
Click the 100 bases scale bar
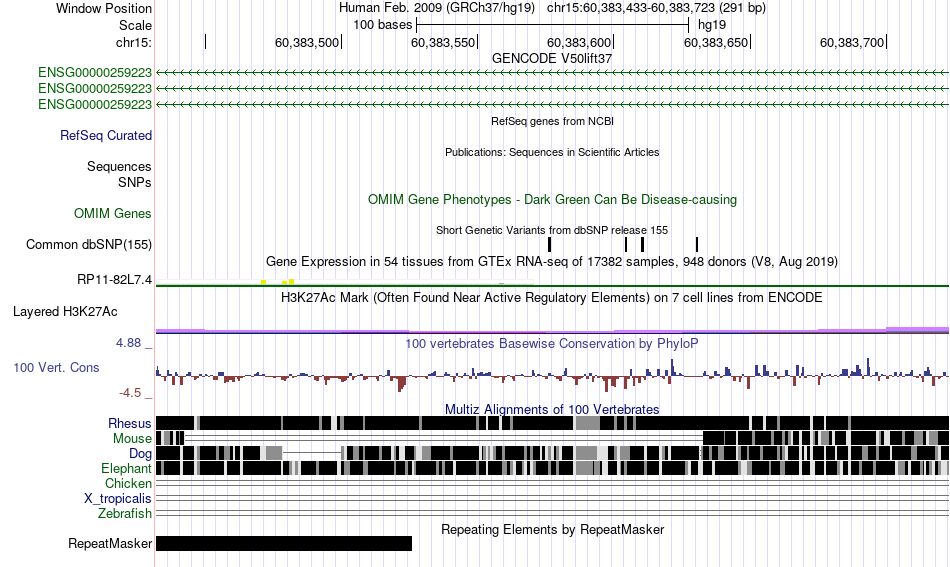click(x=553, y=25)
